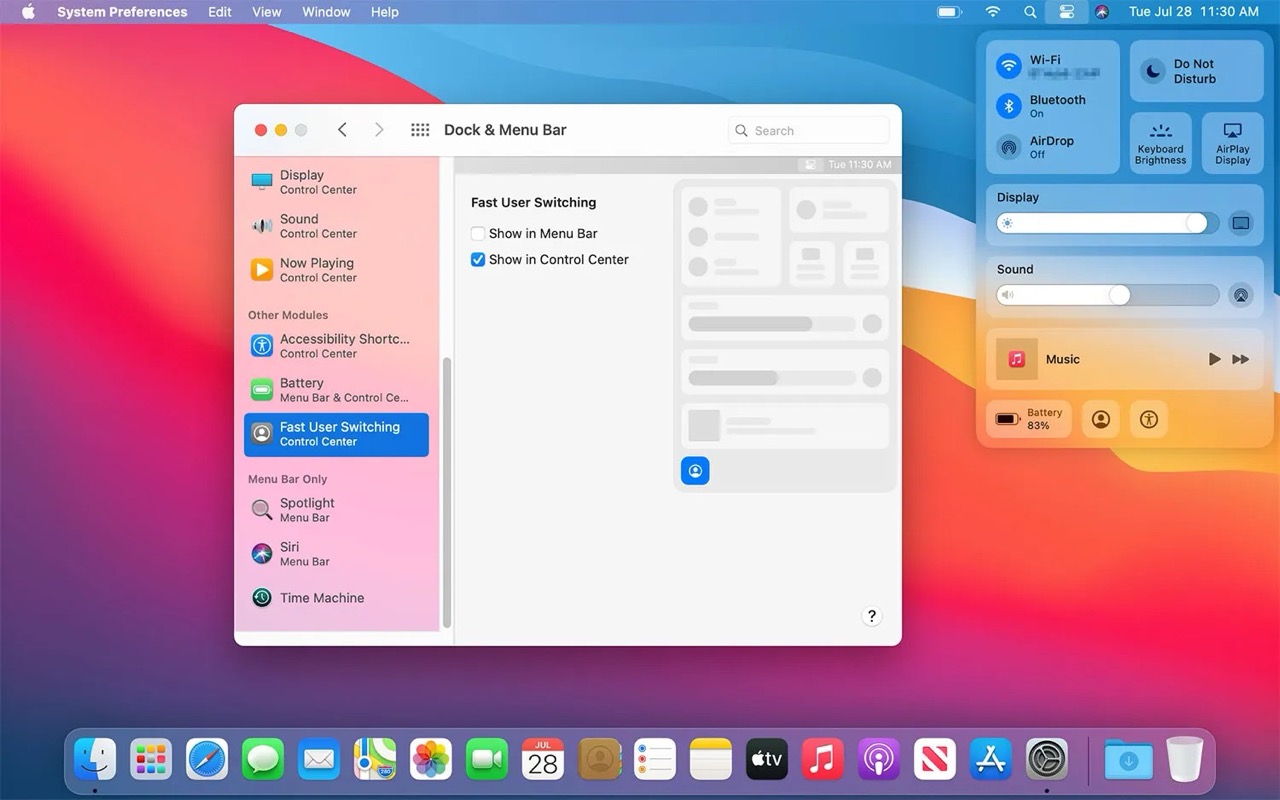This screenshot has width=1280, height=800.
Task: Open the Apple menu
Action: (28, 12)
